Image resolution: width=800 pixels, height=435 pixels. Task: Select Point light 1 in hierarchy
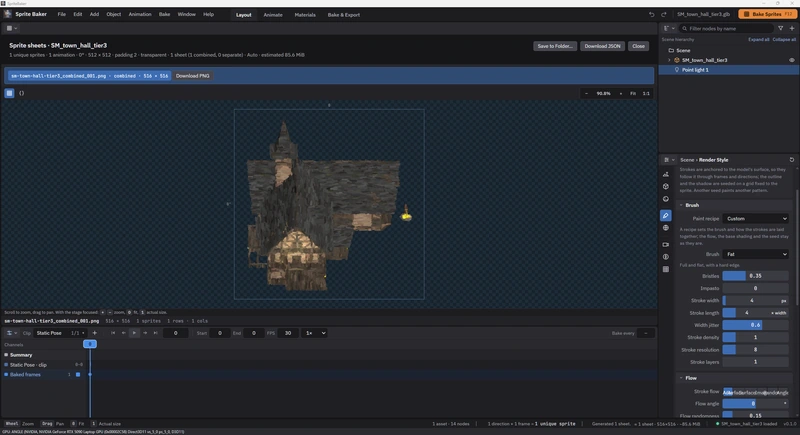pyautogui.click(x=729, y=70)
